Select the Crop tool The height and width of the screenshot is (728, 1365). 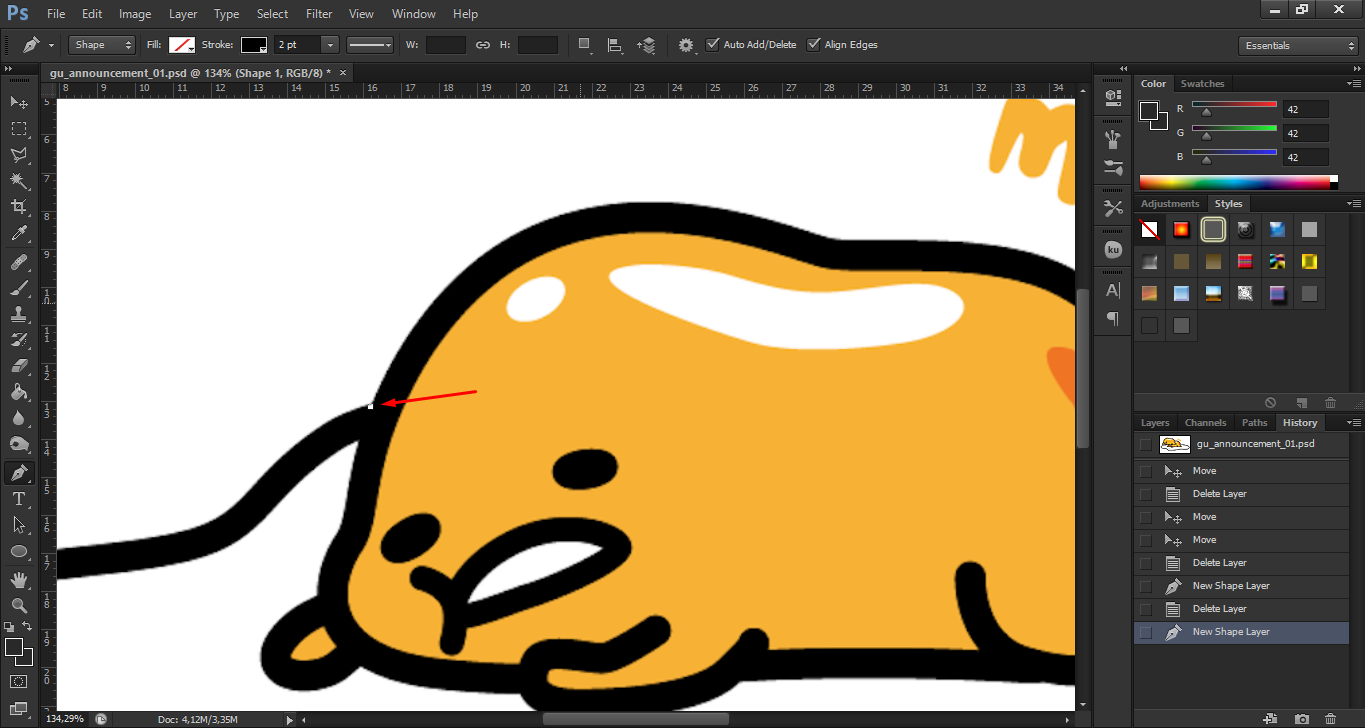[19, 207]
